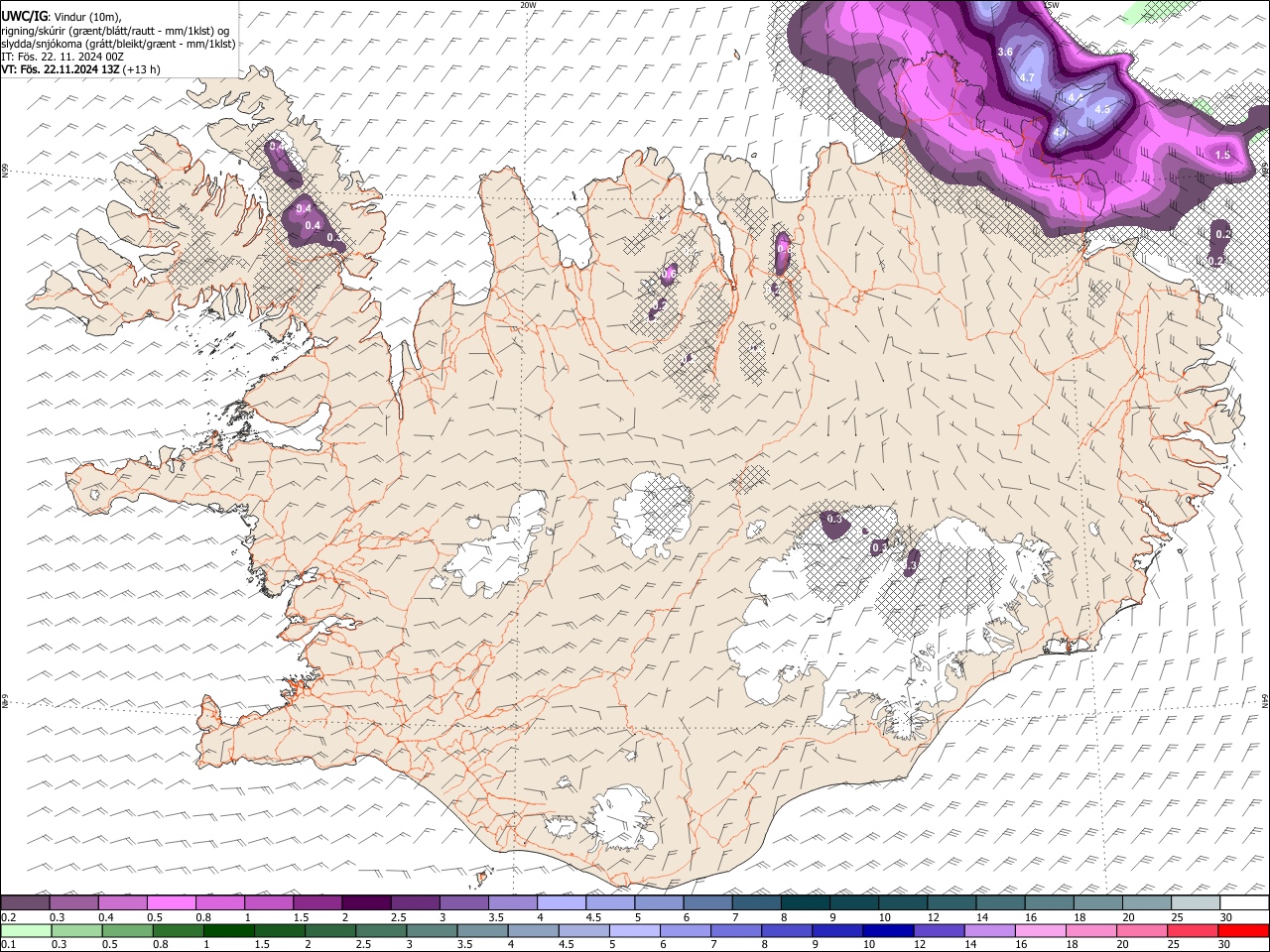Click the pale green 0.1 swatch, lower legend row
This screenshot has height=952, width=1270.
[26, 930]
